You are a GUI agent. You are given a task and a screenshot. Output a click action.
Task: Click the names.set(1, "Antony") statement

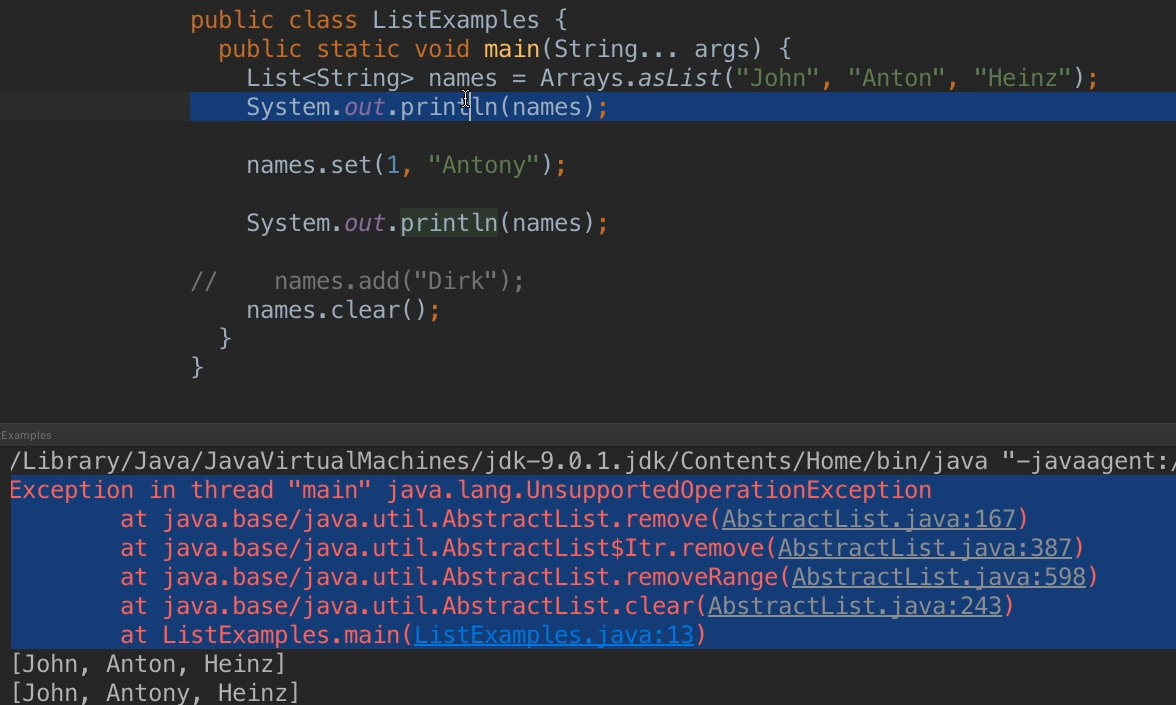pyautogui.click(x=406, y=165)
